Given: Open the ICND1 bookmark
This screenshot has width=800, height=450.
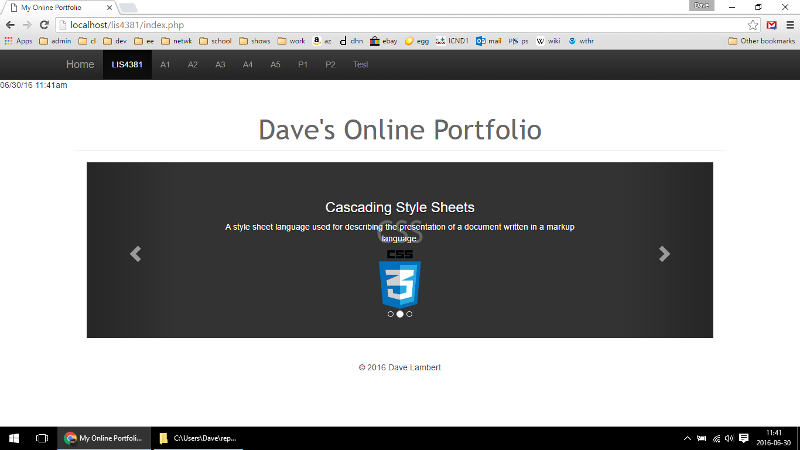Looking at the screenshot, I should click(452, 41).
